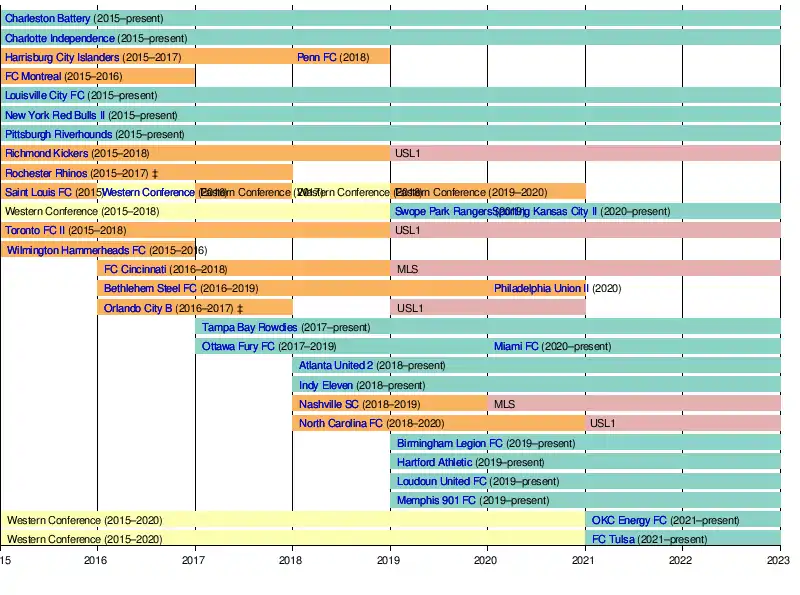Open the Indy Eleven link

(326, 385)
